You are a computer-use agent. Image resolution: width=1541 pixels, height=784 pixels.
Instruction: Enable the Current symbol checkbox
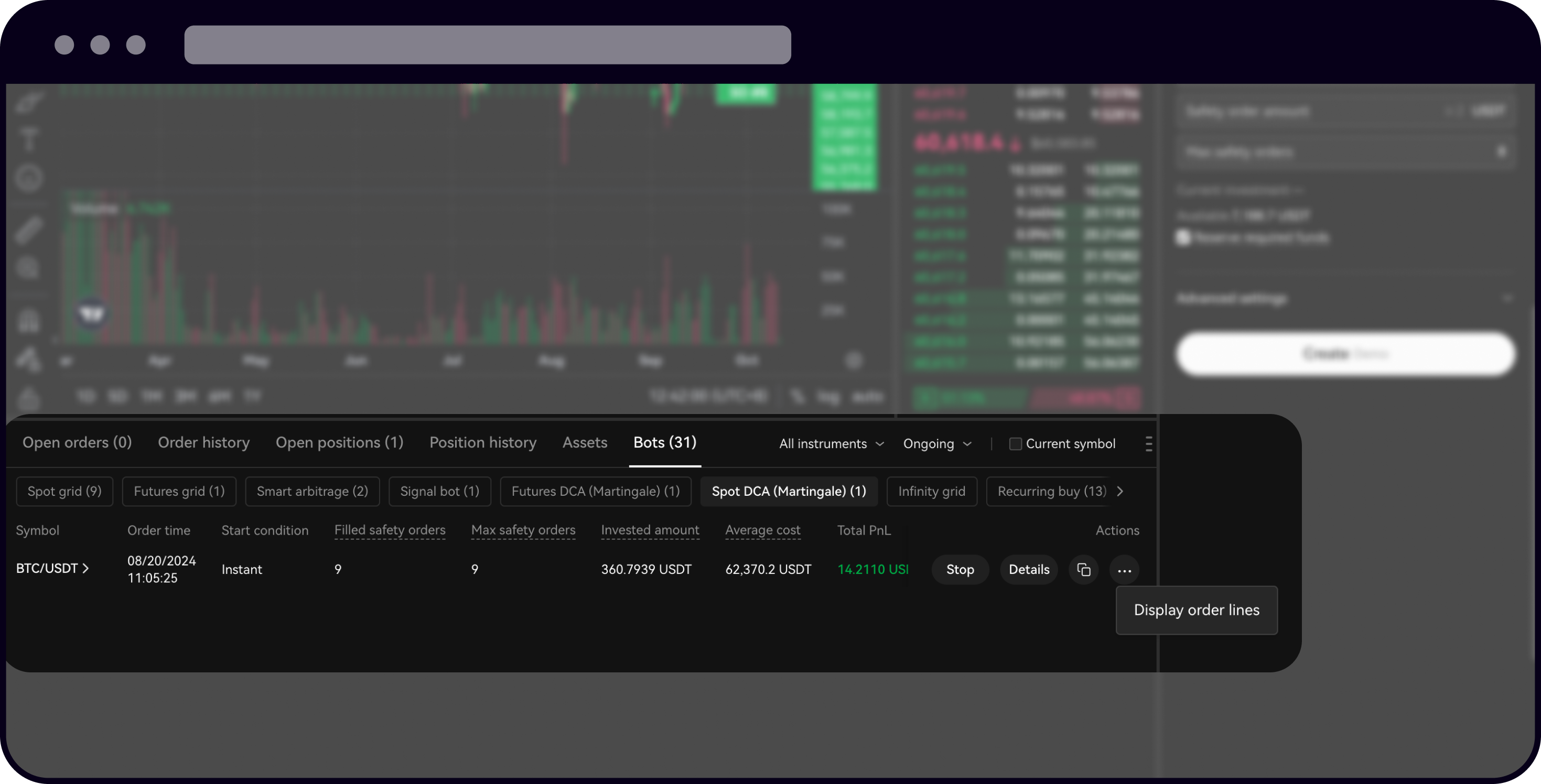coord(1015,444)
